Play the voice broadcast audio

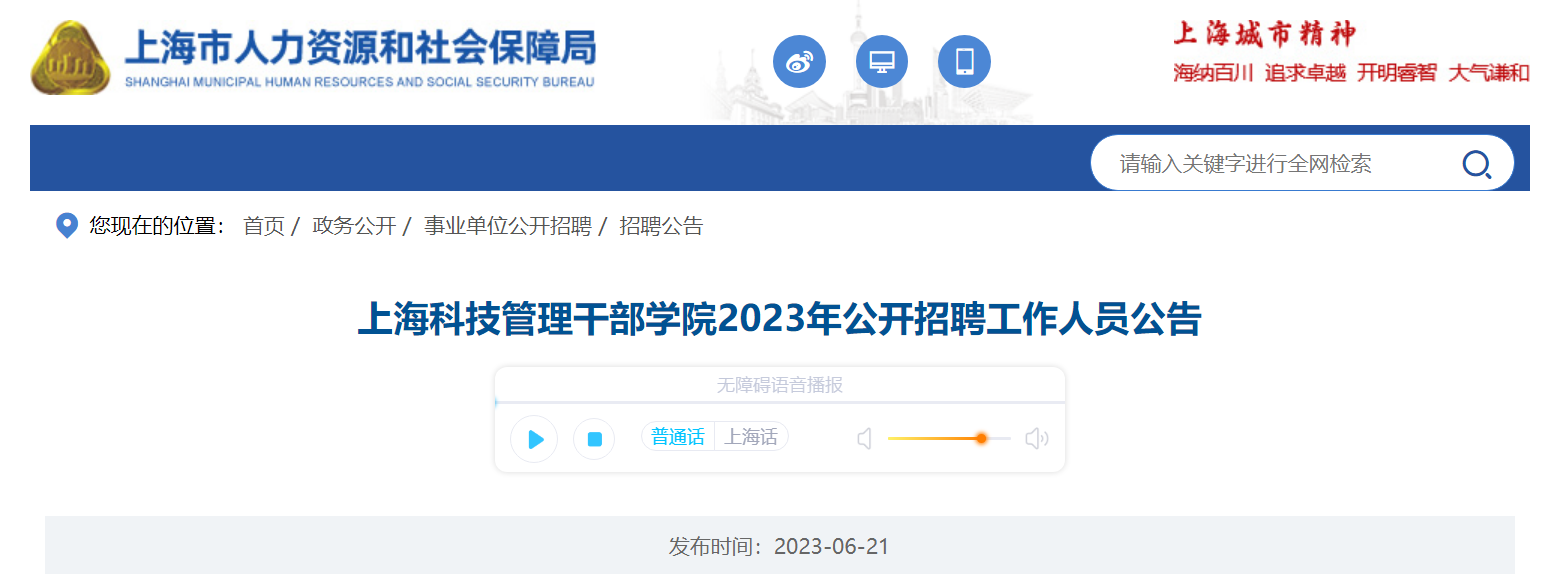pos(534,439)
